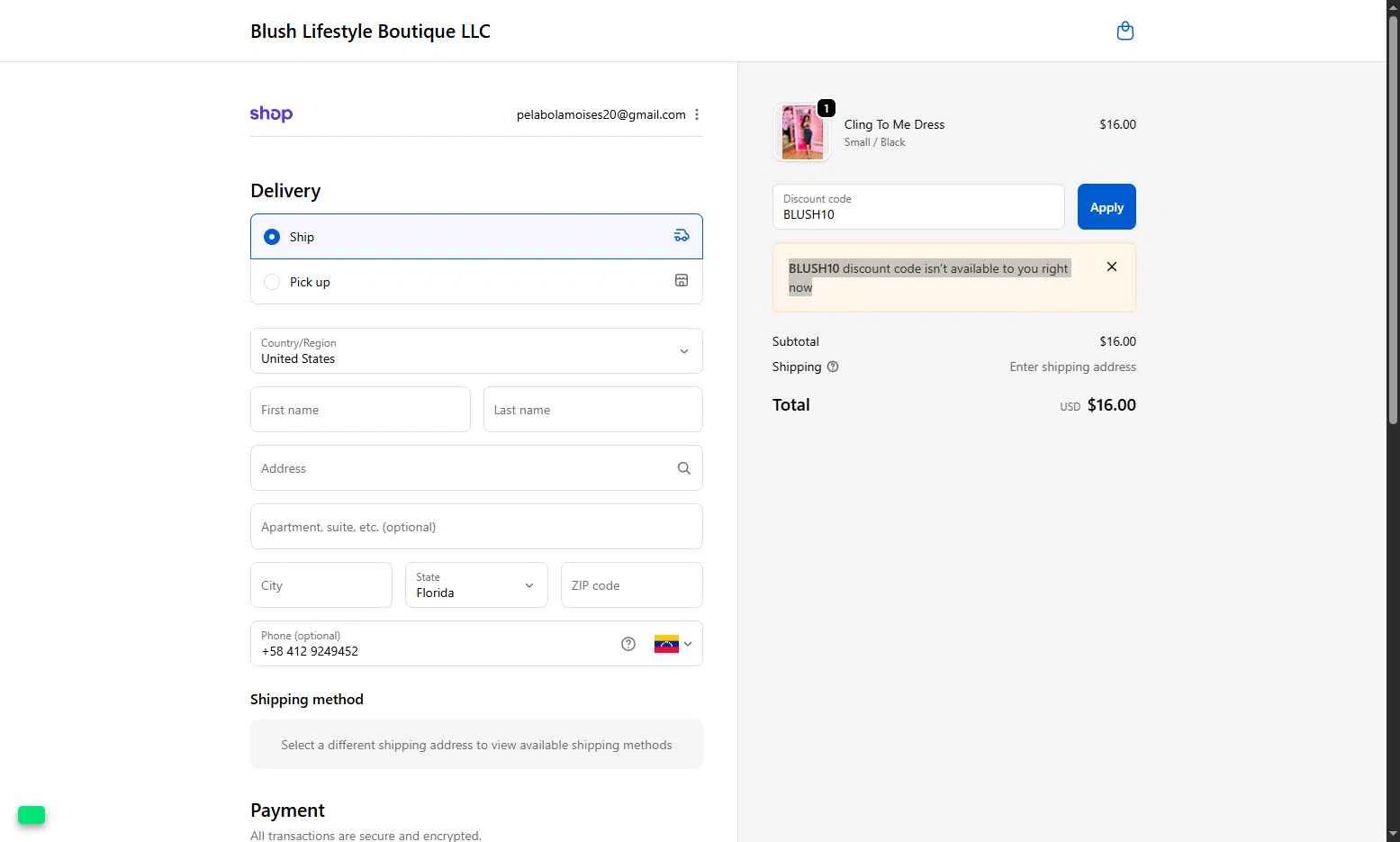Click the store pickup icon
Image resolution: width=1400 pixels, height=842 pixels.
click(x=682, y=281)
